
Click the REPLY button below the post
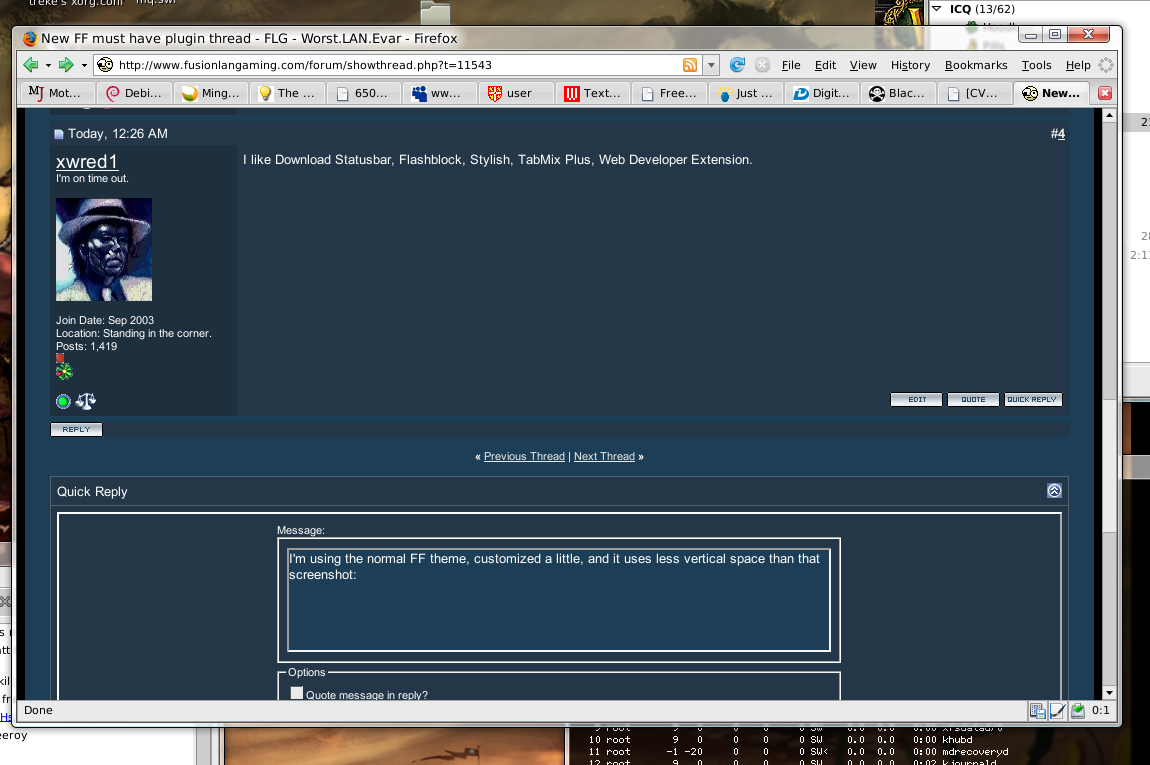pyautogui.click(x=76, y=430)
